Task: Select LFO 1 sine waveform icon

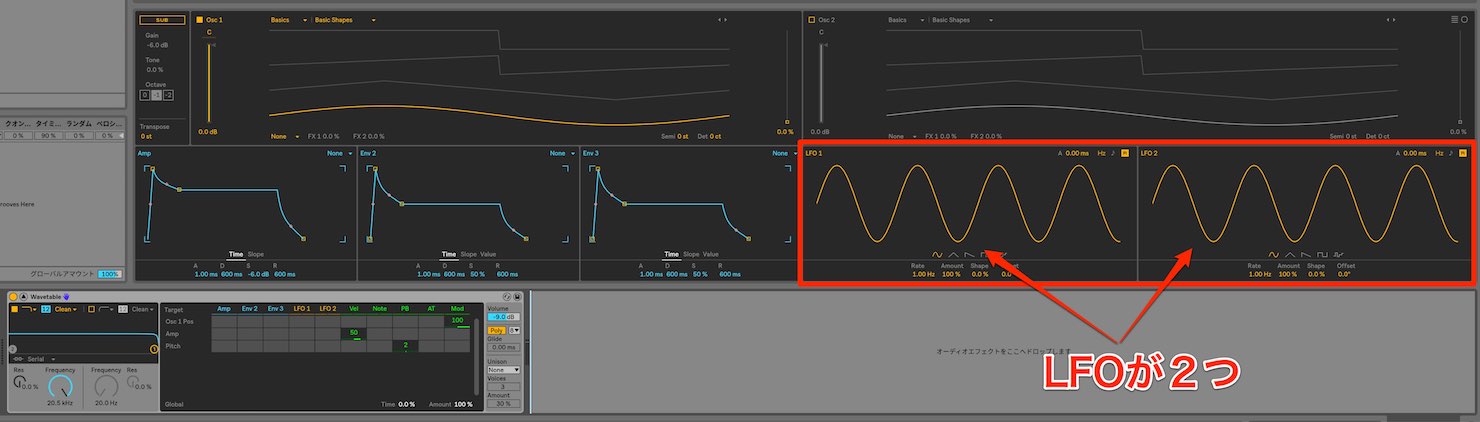Action: coord(937,255)
